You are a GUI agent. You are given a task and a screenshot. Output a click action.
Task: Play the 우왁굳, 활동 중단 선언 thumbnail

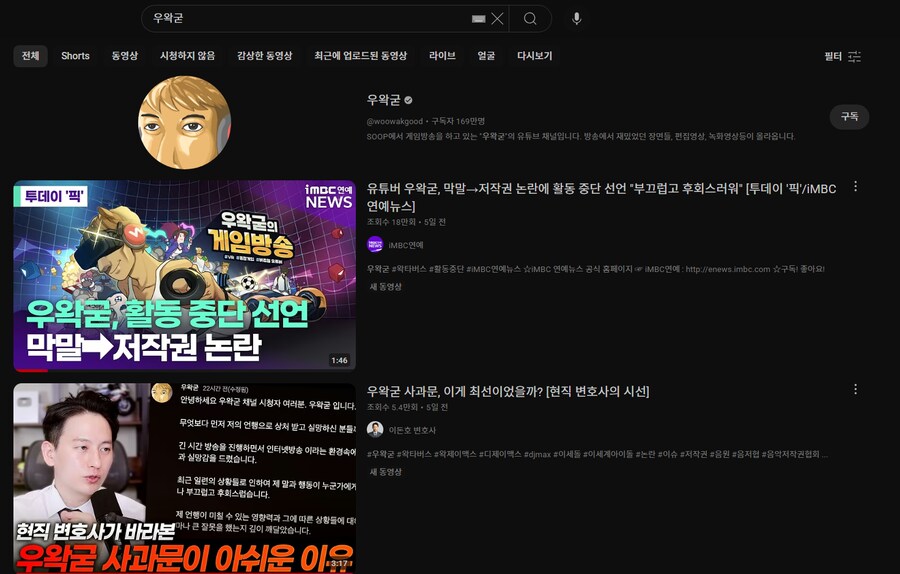point(184,276)
